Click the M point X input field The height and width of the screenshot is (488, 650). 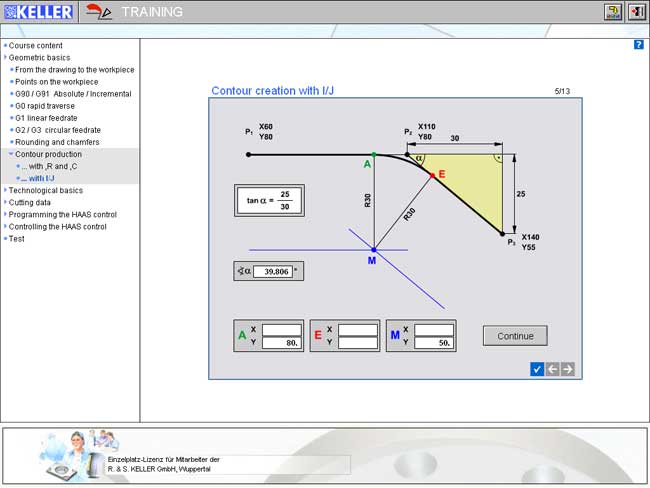coord(434,330)
